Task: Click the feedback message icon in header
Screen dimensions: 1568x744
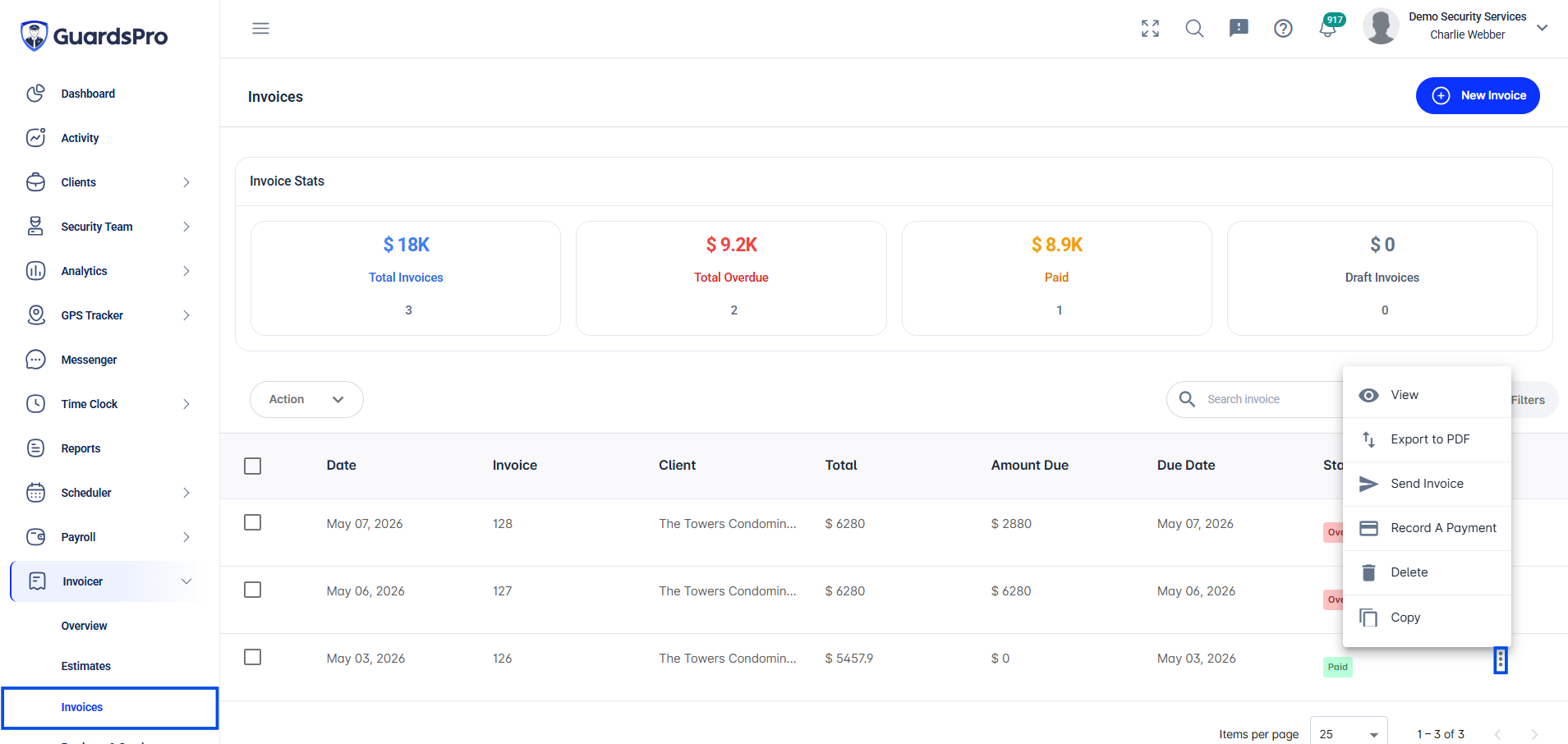Action: click(x=1239, y=29)
